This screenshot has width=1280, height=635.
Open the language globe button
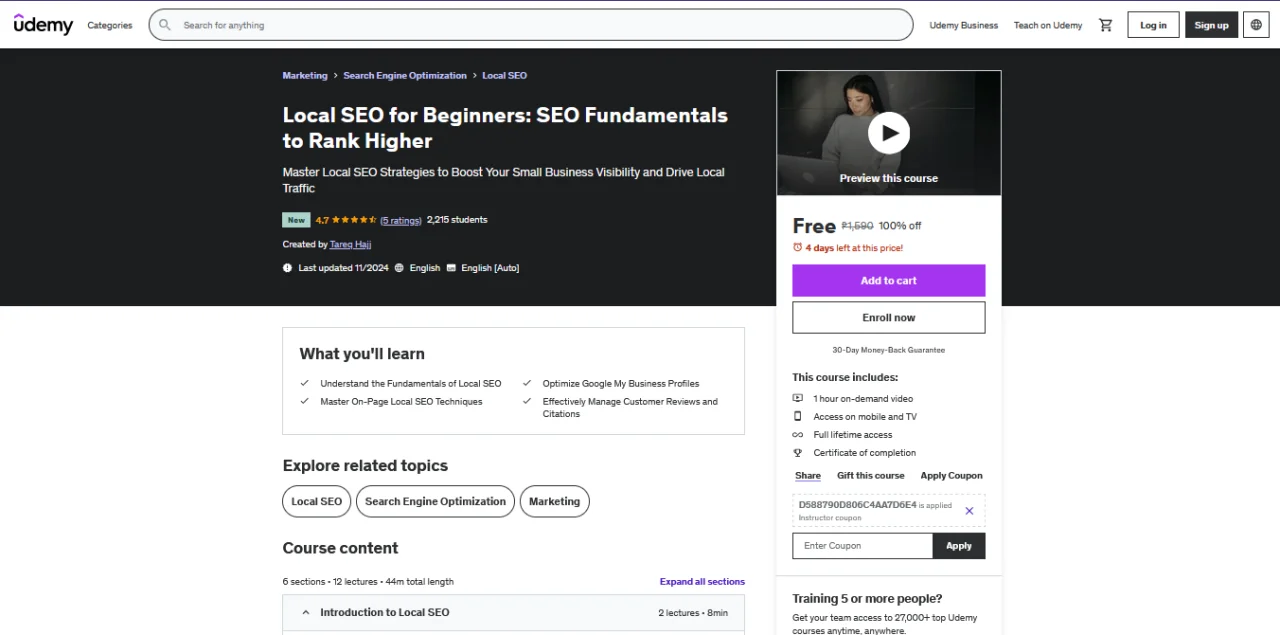coord(1257,25)
